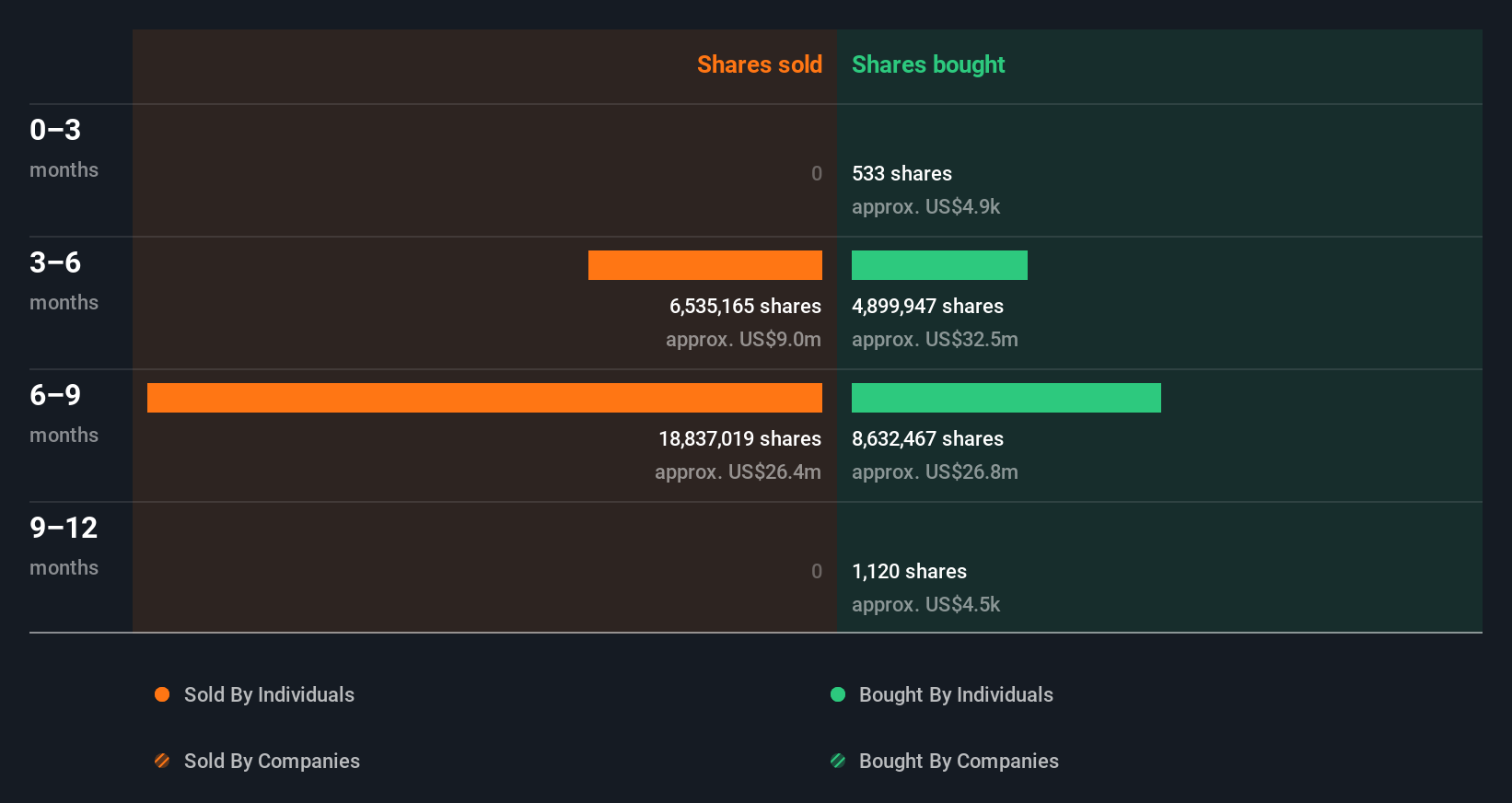Click the 6,535,165 shares value
1512x803 pixels.
click(745, 306)
